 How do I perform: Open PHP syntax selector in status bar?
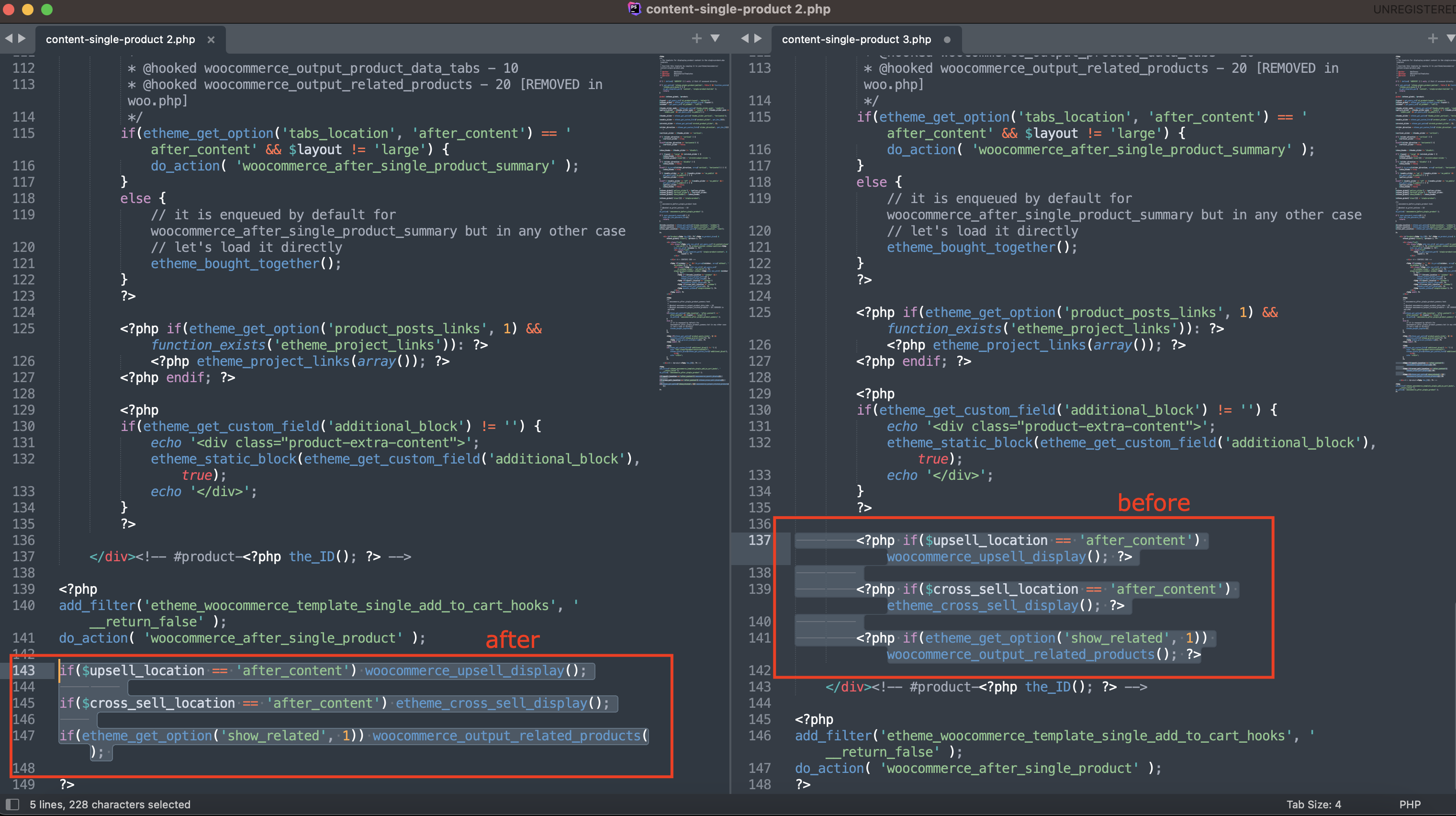[1410, 804]
